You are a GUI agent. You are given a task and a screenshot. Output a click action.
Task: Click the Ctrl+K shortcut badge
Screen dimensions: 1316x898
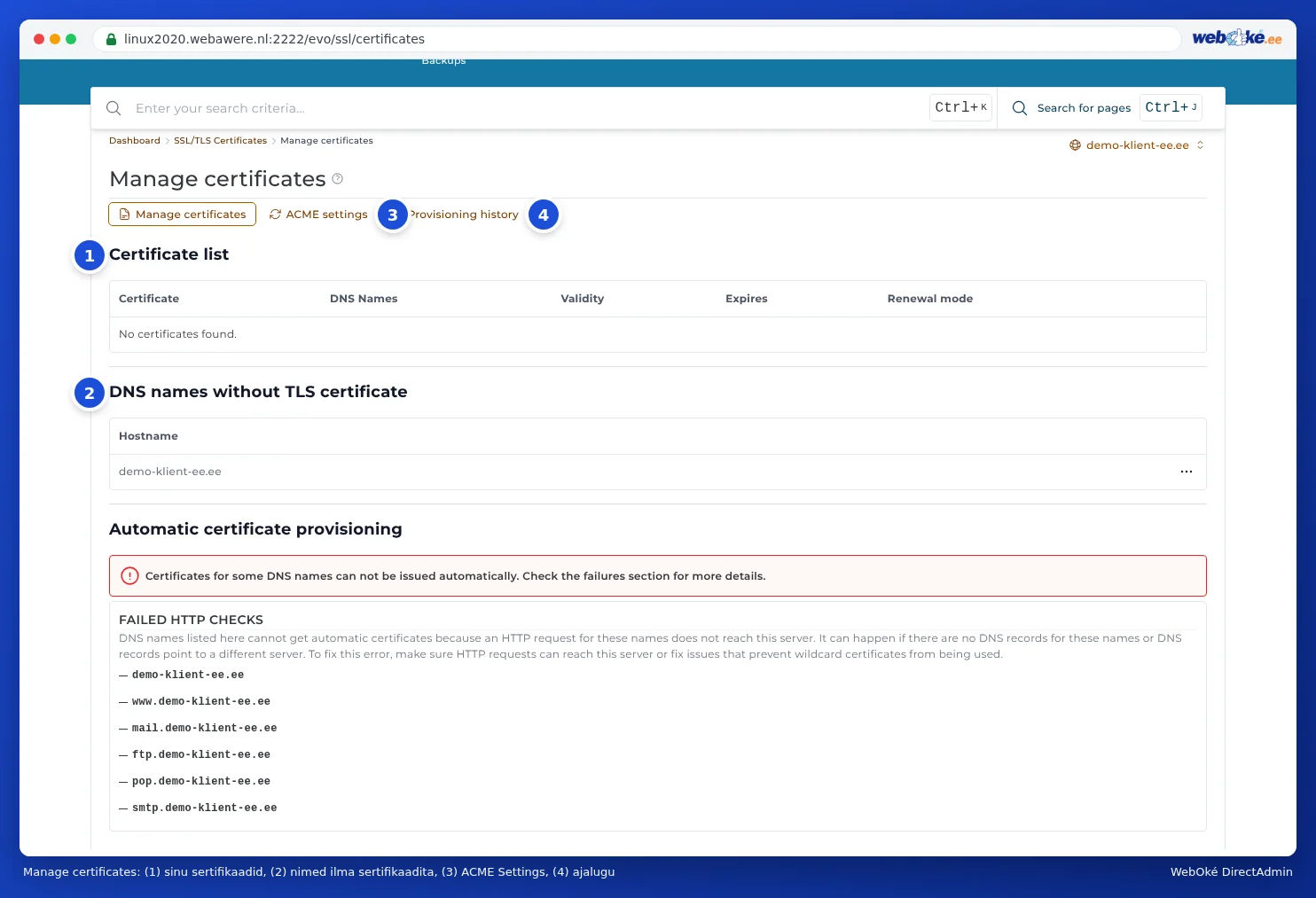click(x=960, y=107)
